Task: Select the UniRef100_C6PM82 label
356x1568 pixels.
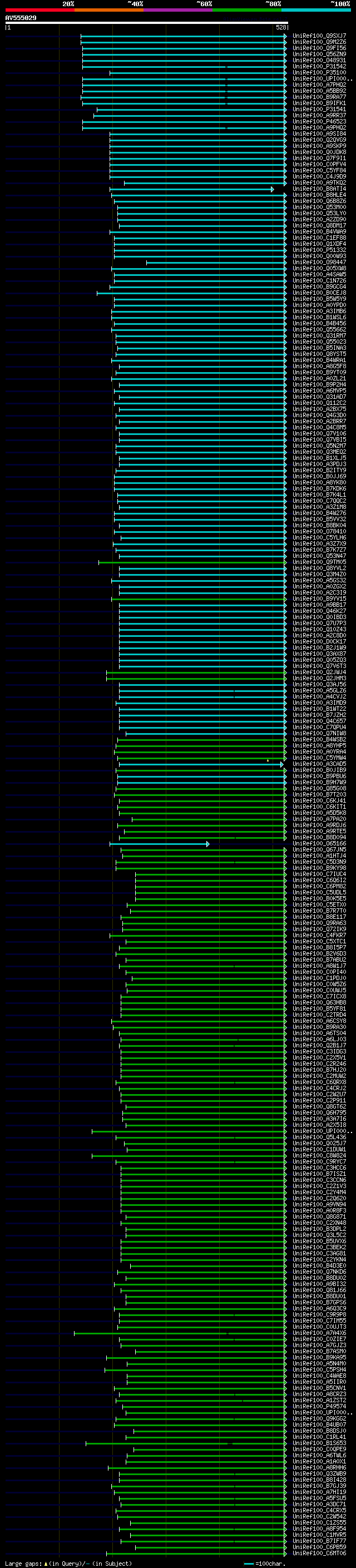Action: pos(319,886)
